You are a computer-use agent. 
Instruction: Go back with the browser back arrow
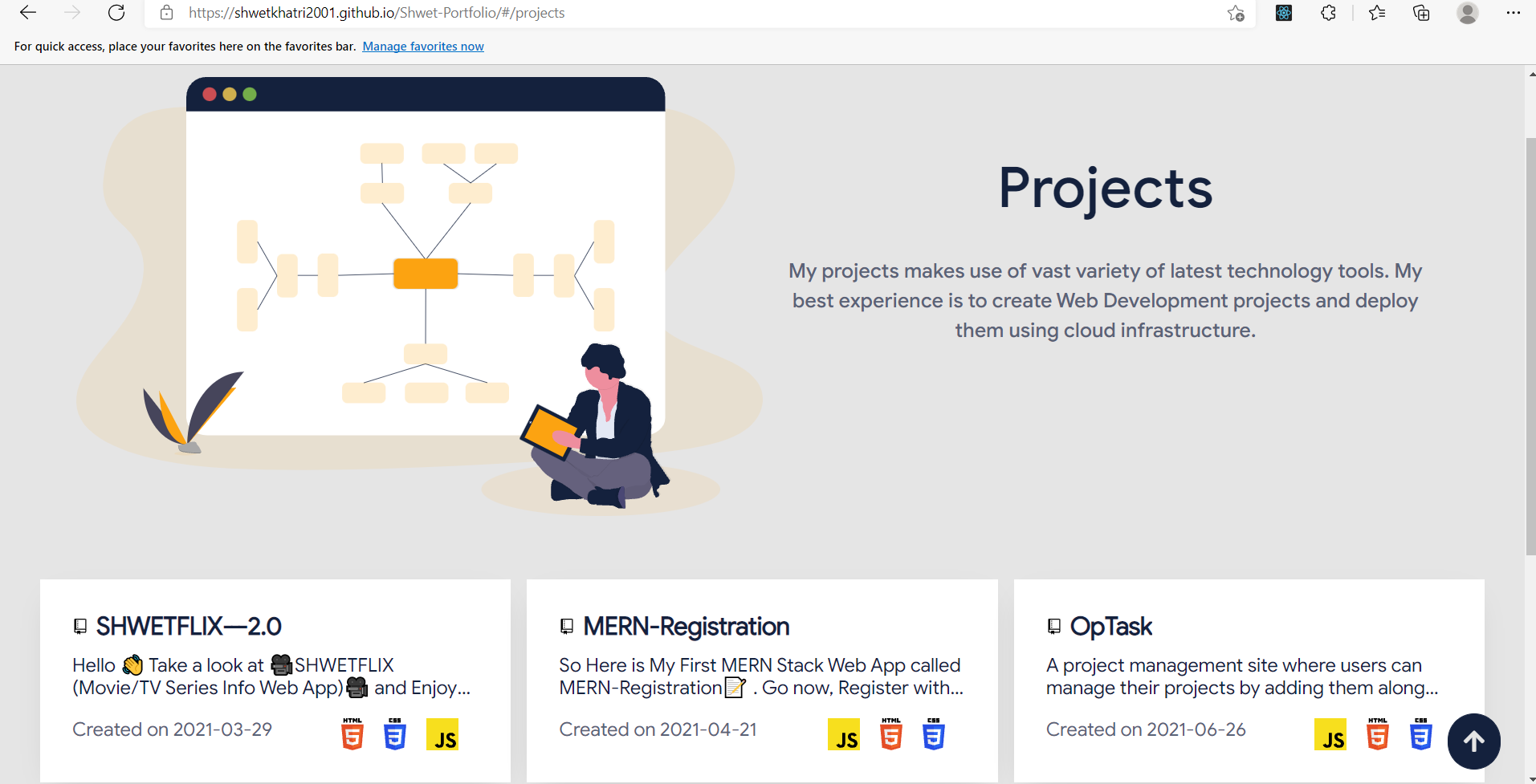click(x=28, y=13)
